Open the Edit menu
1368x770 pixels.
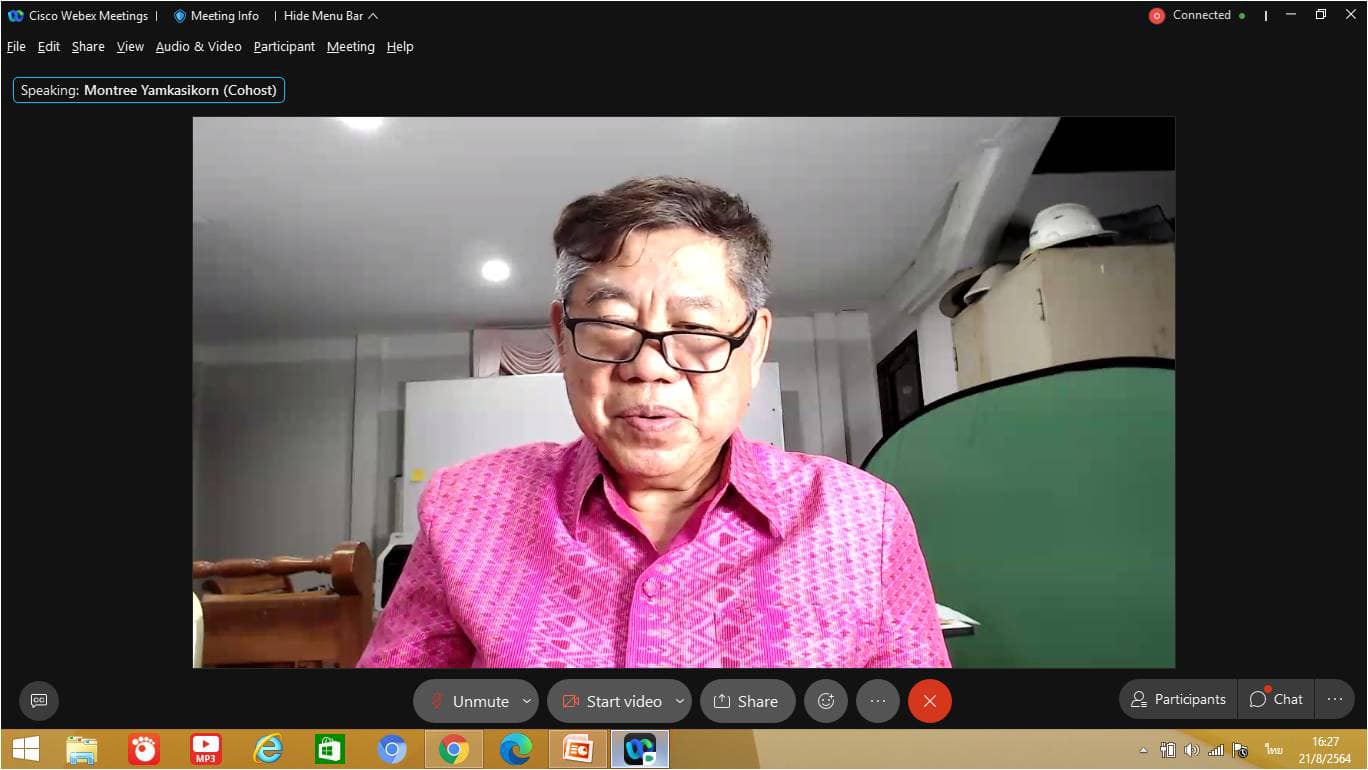pos(49,46)
